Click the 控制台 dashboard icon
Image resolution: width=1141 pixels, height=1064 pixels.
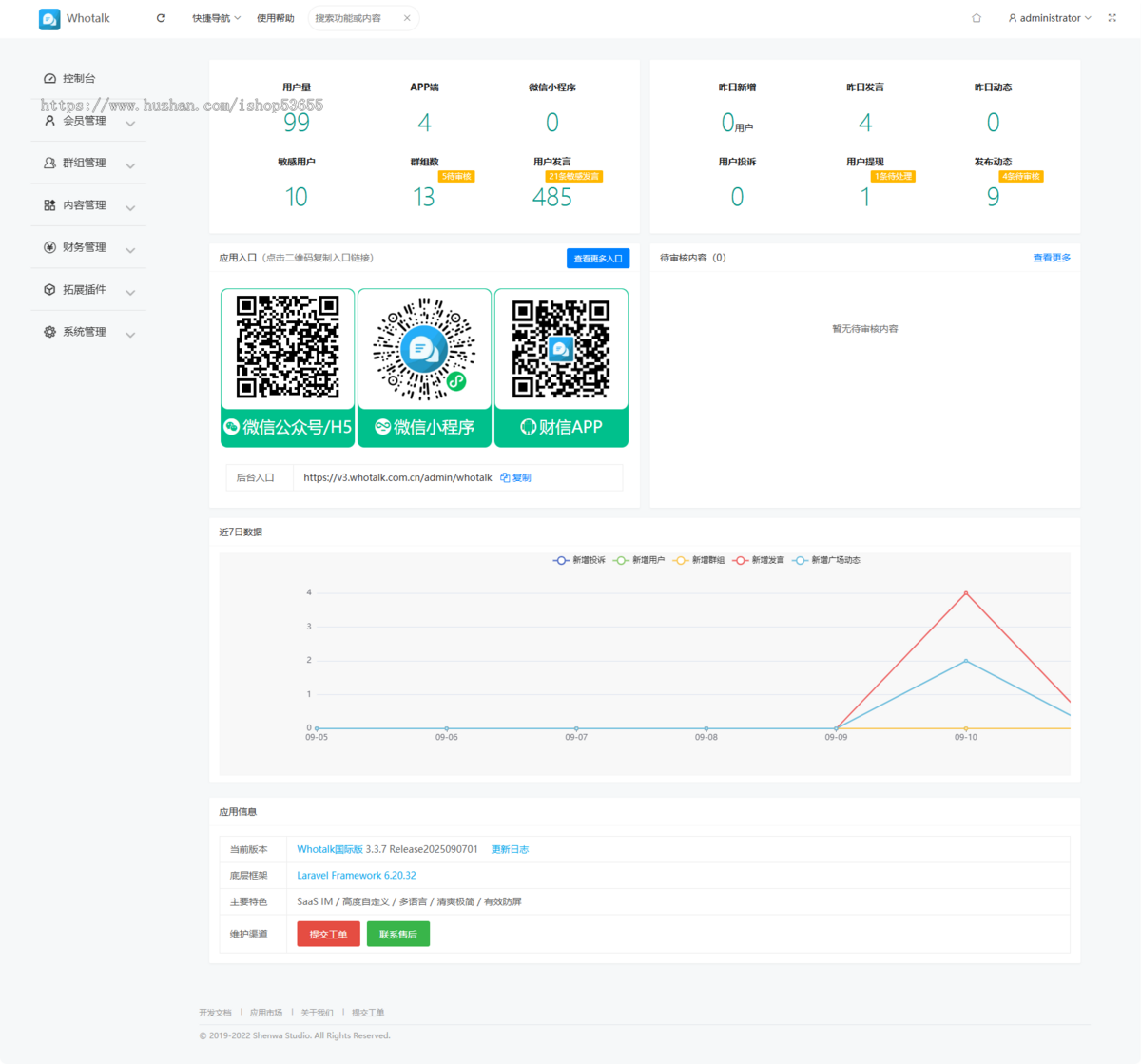click(x=49, y=79)
